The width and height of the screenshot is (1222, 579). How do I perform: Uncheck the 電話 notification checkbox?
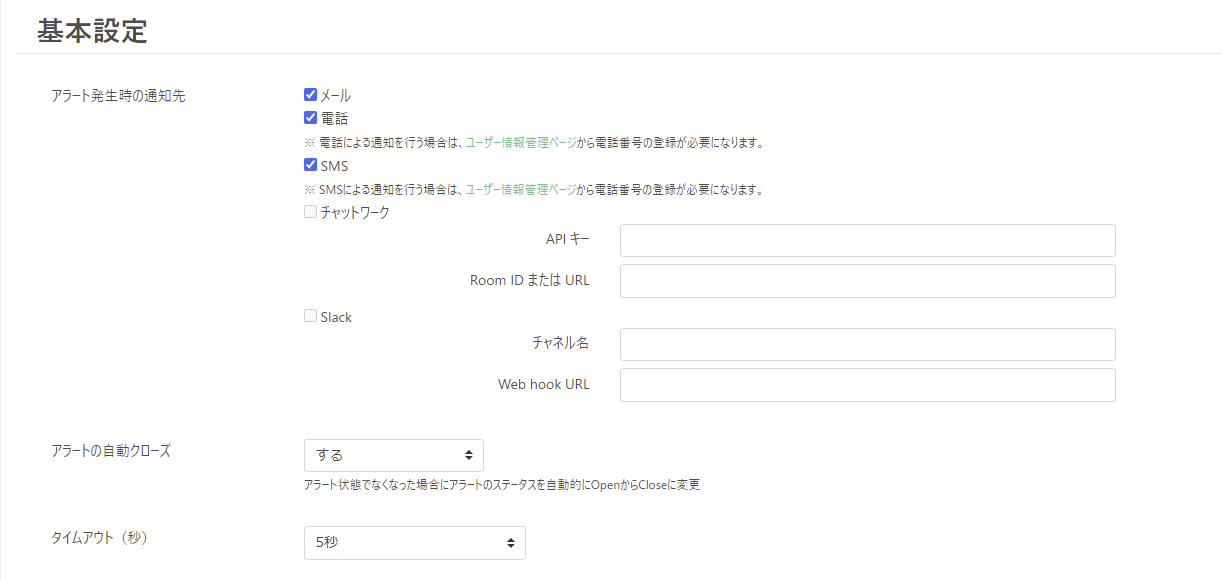point(311,118)
